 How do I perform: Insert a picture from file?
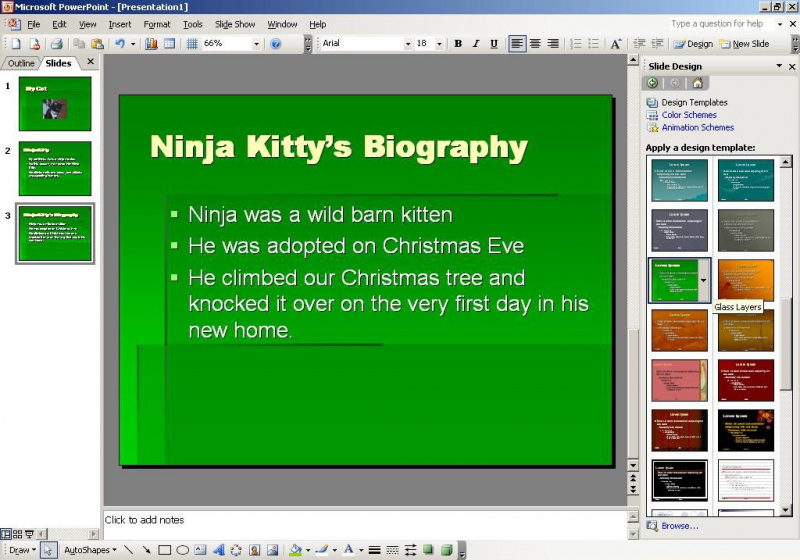tap(272, 550)
